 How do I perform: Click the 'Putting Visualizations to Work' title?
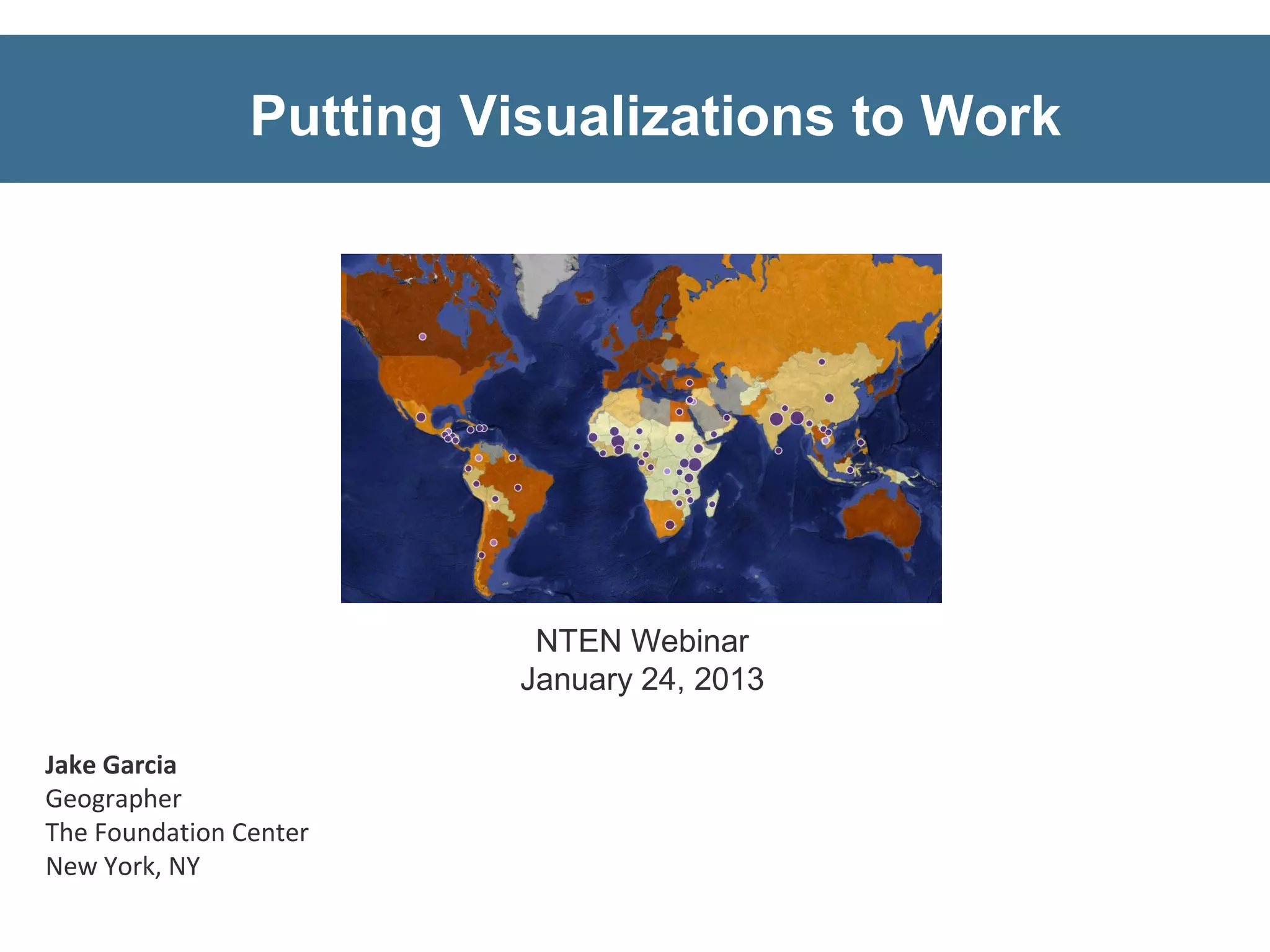(655, 116)
